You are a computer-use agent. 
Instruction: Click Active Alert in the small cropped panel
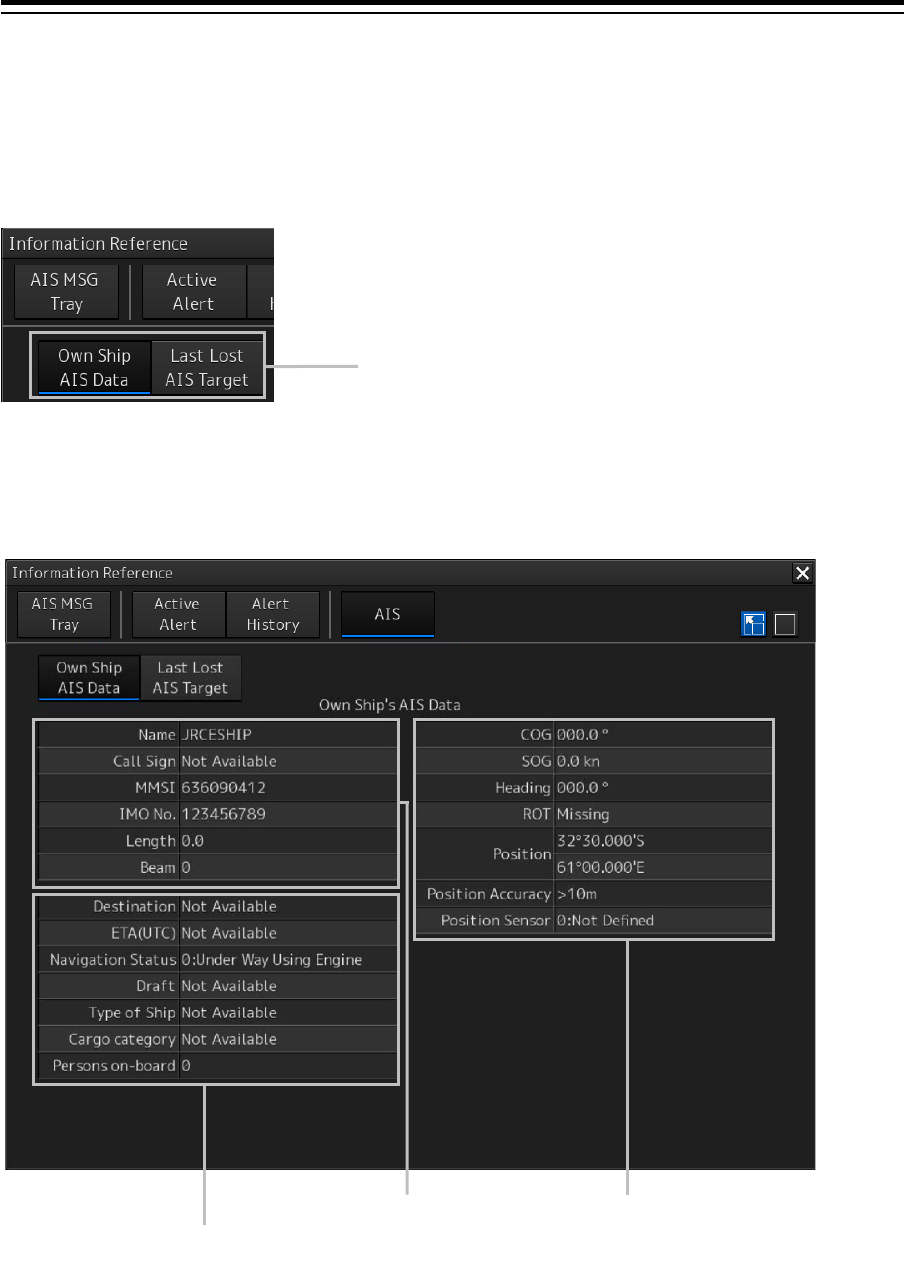point(192,292)
